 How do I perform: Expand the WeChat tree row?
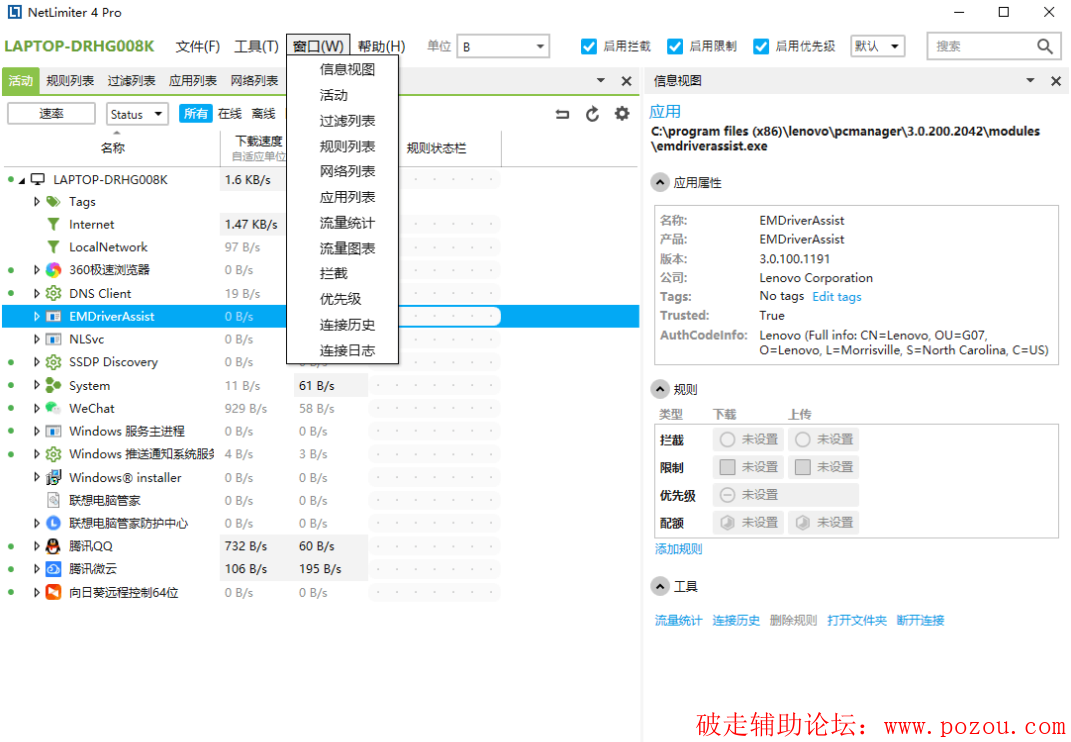point(36,408)
